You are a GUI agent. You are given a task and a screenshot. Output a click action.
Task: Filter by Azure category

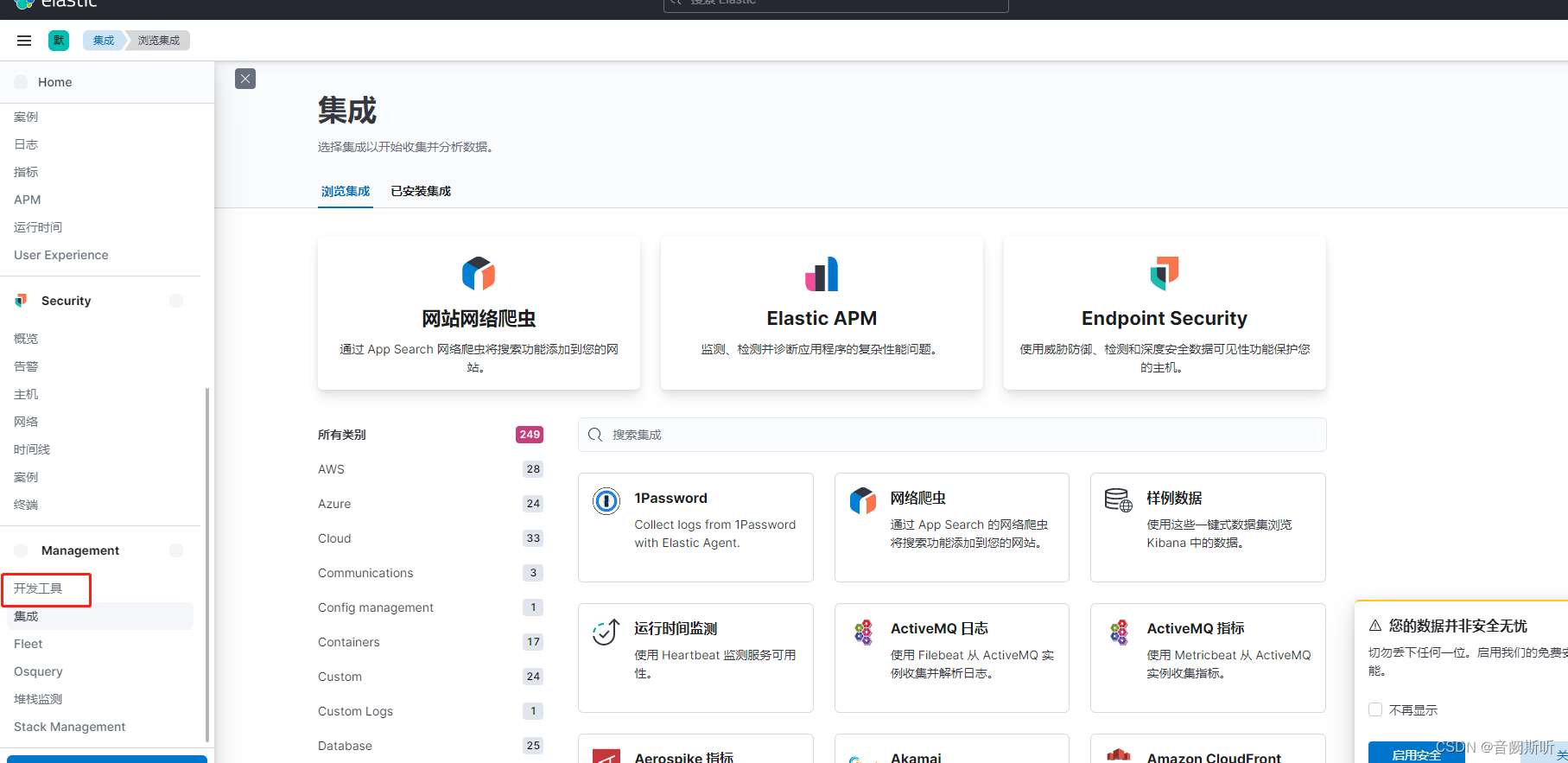tap(430, 504)
